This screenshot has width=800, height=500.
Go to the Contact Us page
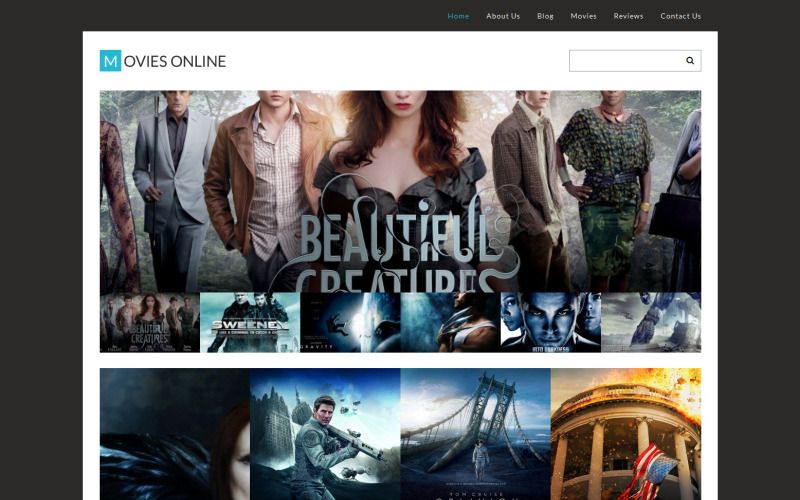click(680, 16)
